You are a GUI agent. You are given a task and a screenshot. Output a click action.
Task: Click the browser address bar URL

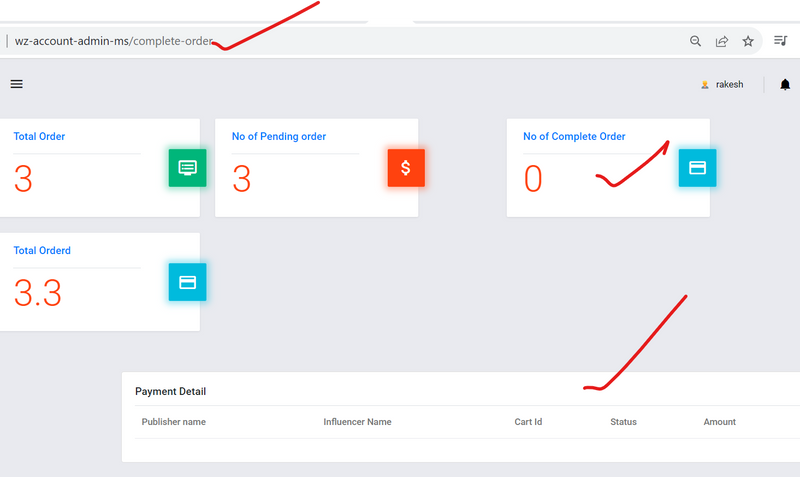[115, 41]
